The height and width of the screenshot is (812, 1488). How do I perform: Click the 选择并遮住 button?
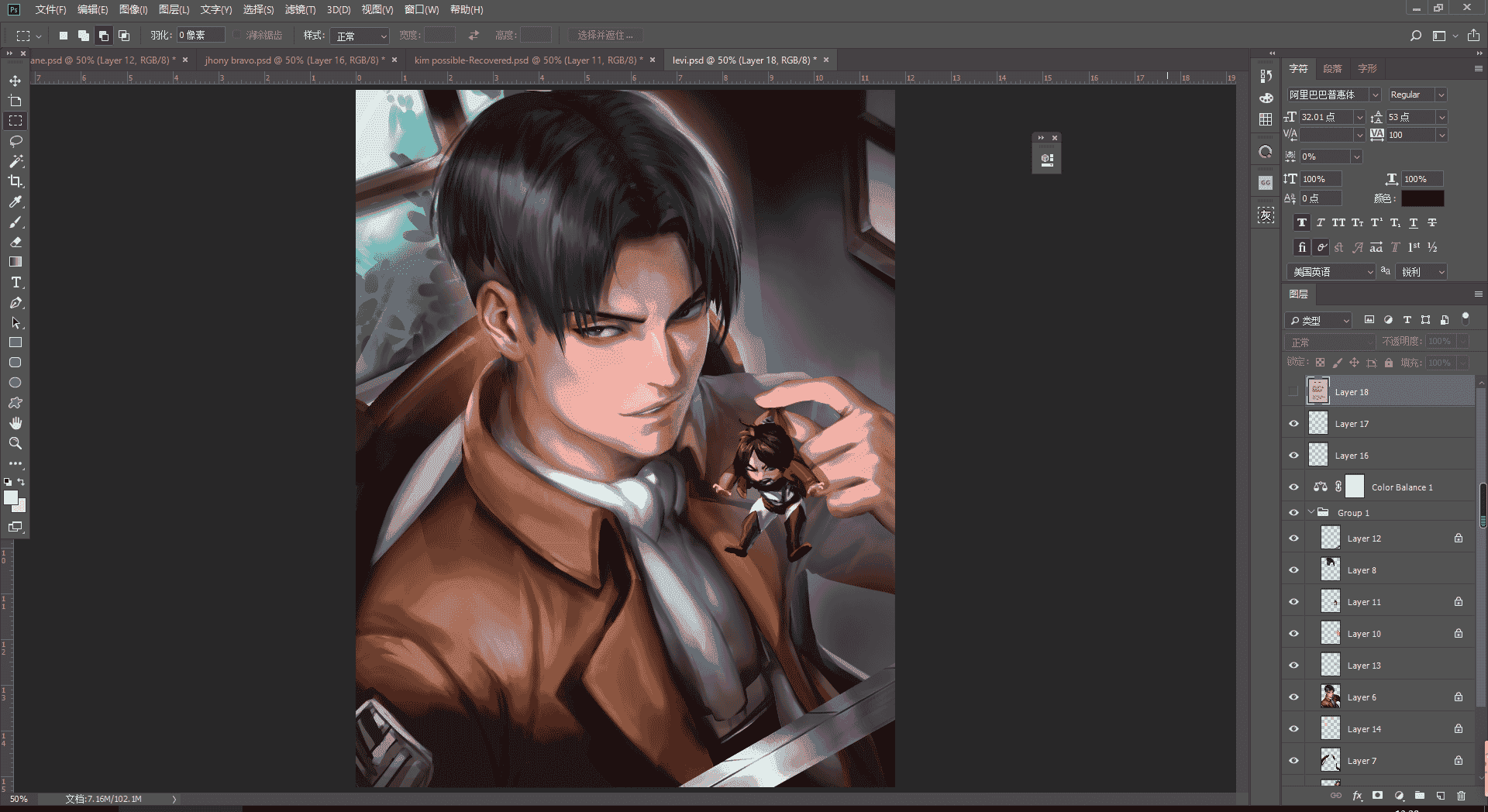click(605, 36)
